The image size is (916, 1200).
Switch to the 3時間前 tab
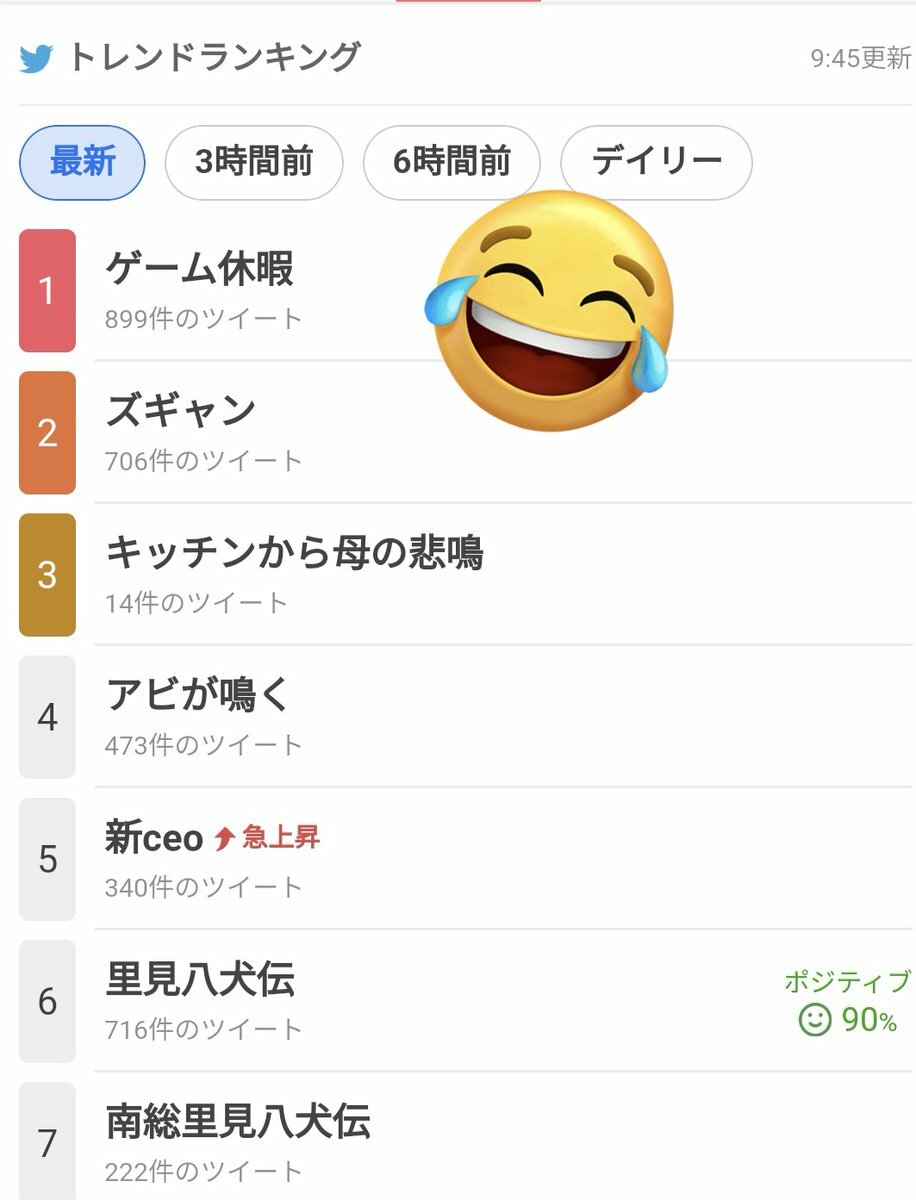[254, 162]
